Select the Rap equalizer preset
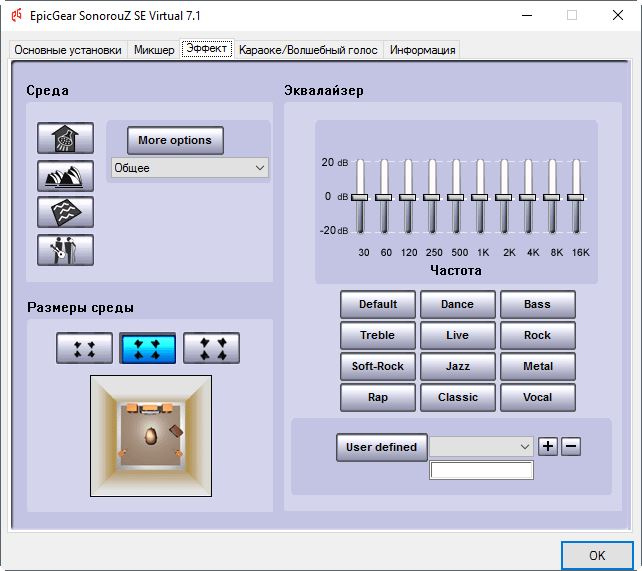This screenshot has height=571, width=642. pyautogui.click(x=378, y=397)
